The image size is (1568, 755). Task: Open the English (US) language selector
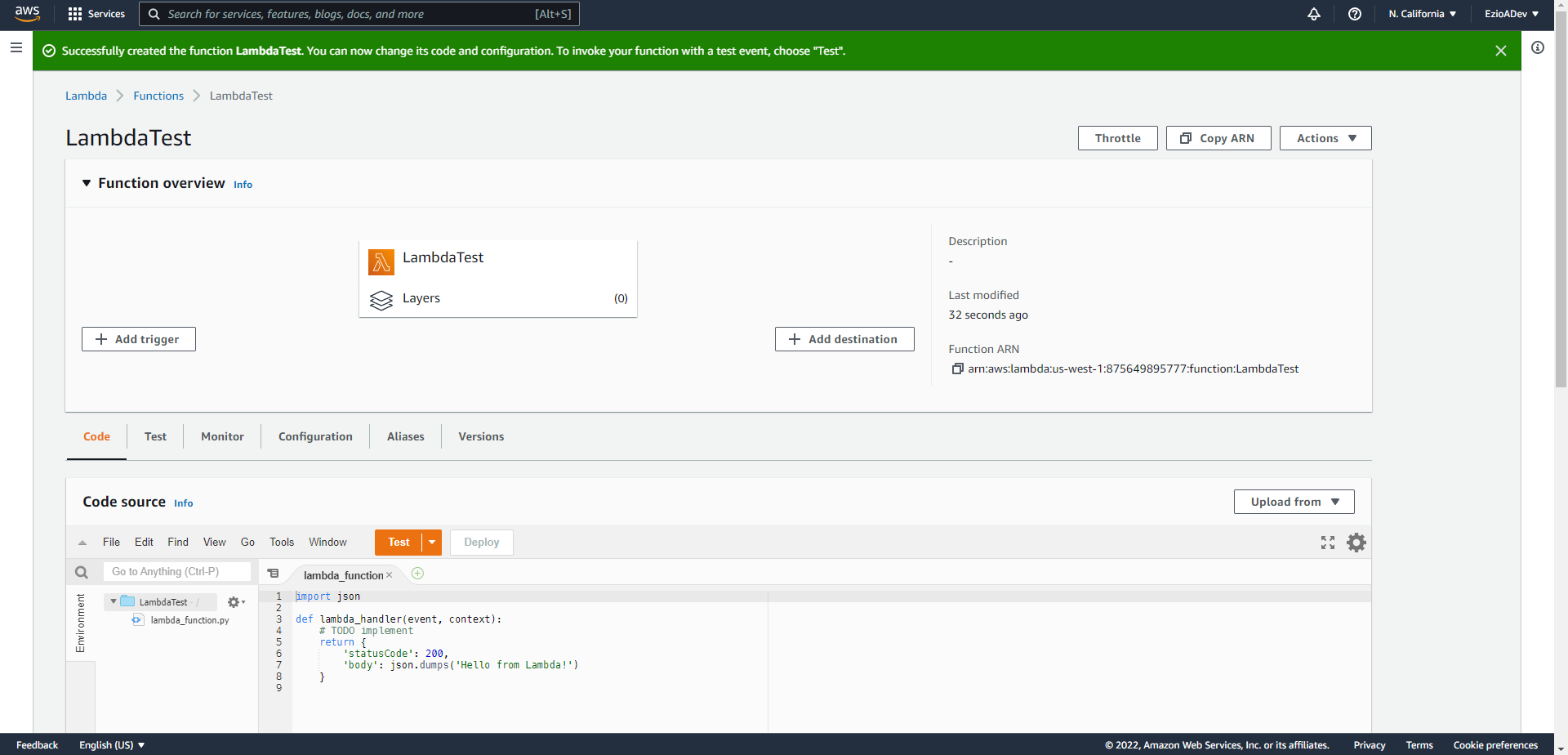pyautogui.click(x=112, y=745)
